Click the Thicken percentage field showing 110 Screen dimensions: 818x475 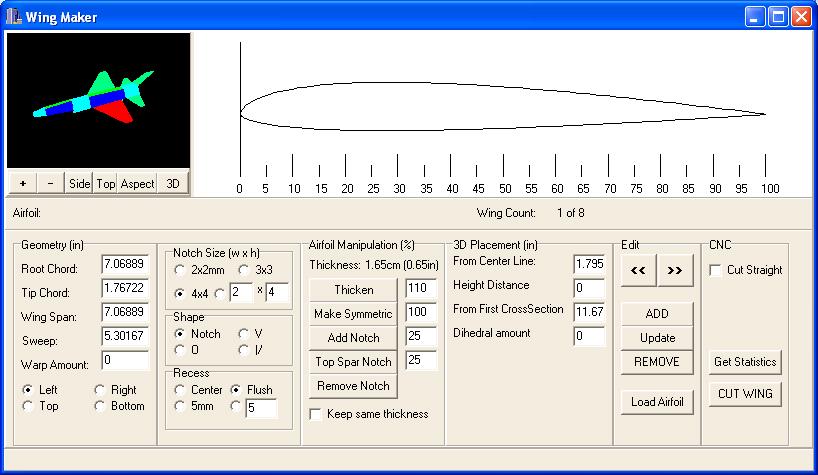tap(421, 288)
